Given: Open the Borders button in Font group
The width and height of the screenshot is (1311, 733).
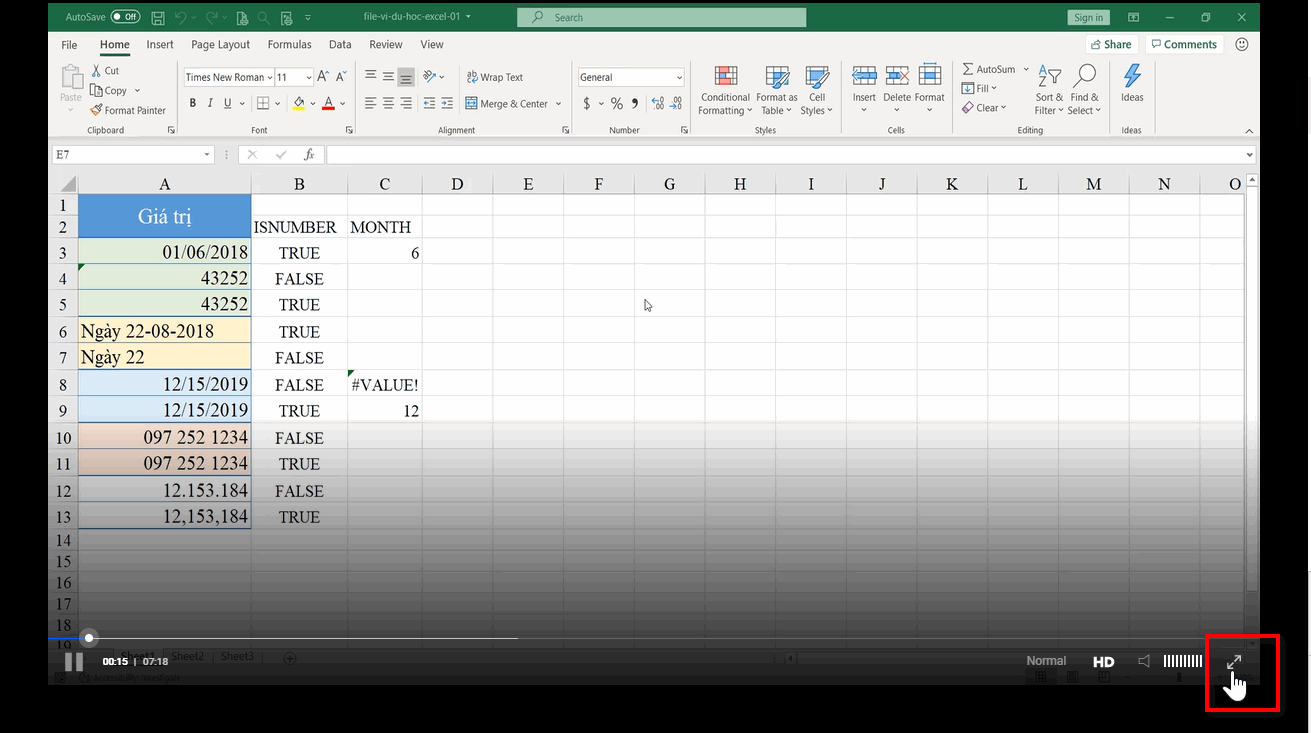Looking at the screenshot, I should pos(263,103).
